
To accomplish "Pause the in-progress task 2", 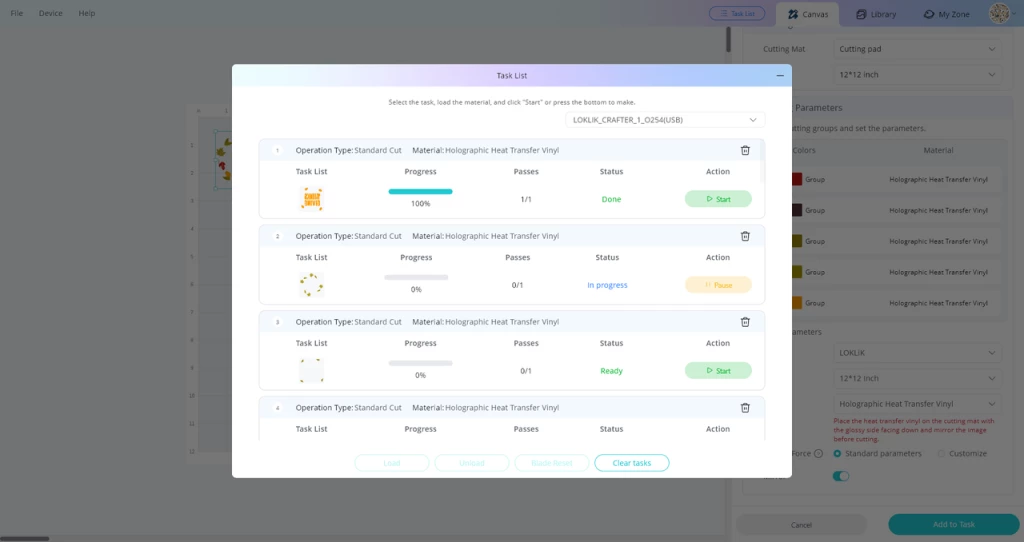I will point(718,285).
